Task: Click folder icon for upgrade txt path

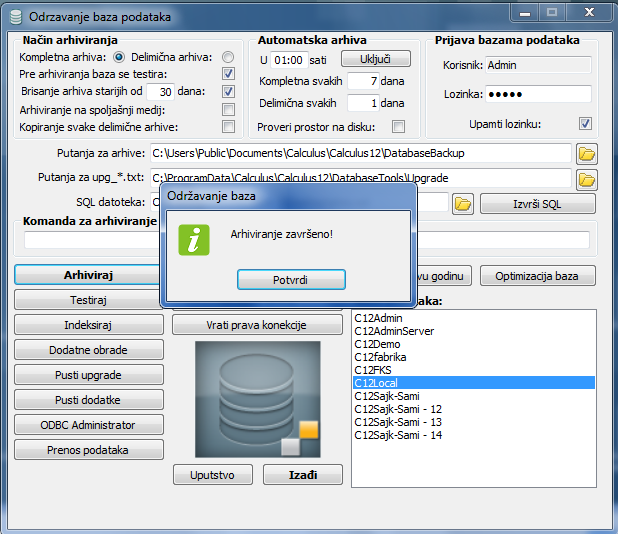Action: [x=587, y=179]
